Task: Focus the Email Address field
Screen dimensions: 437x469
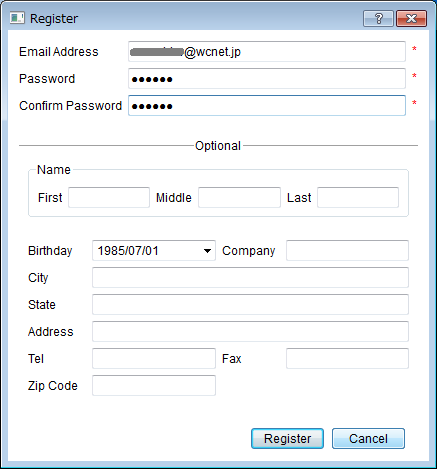Action: [267, 52]
